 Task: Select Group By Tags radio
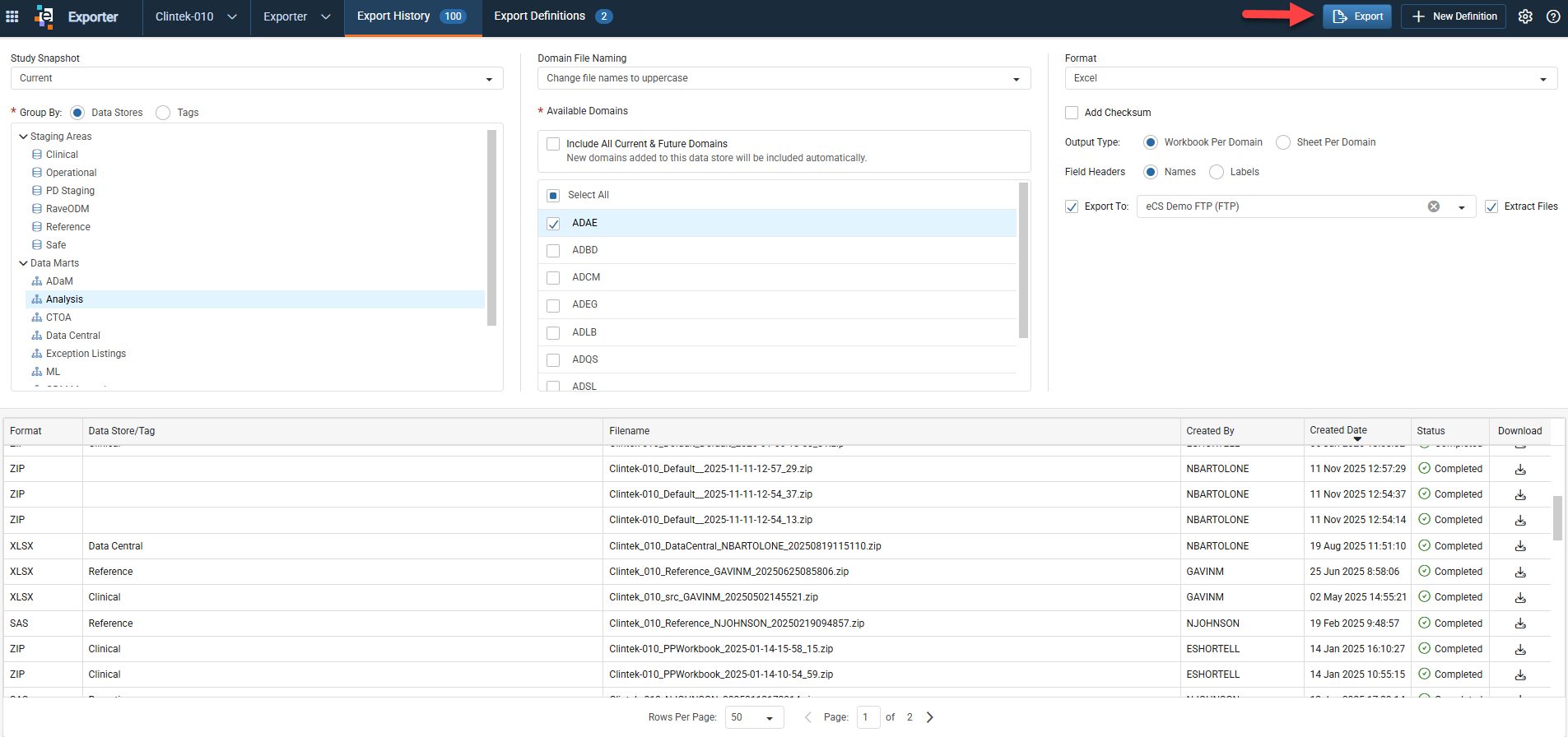pos(163,113)
